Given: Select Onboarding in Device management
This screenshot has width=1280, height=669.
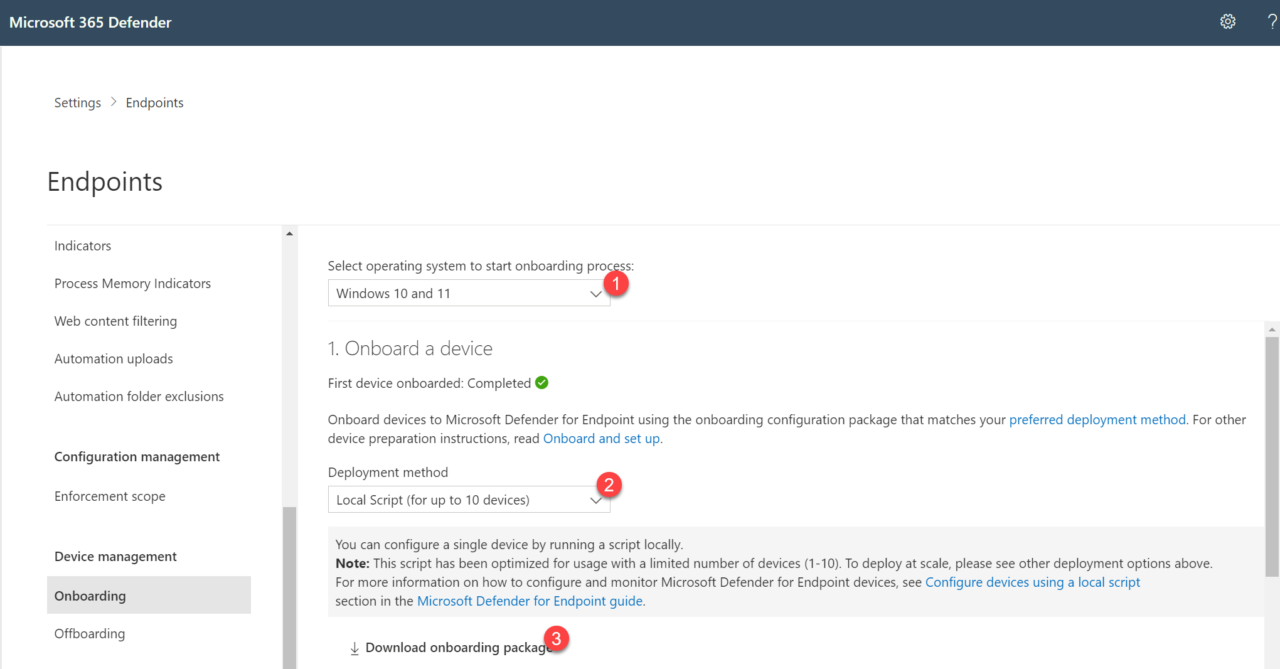Looking at the screenshot, I should pyautogui.click(x=149, y=595).
